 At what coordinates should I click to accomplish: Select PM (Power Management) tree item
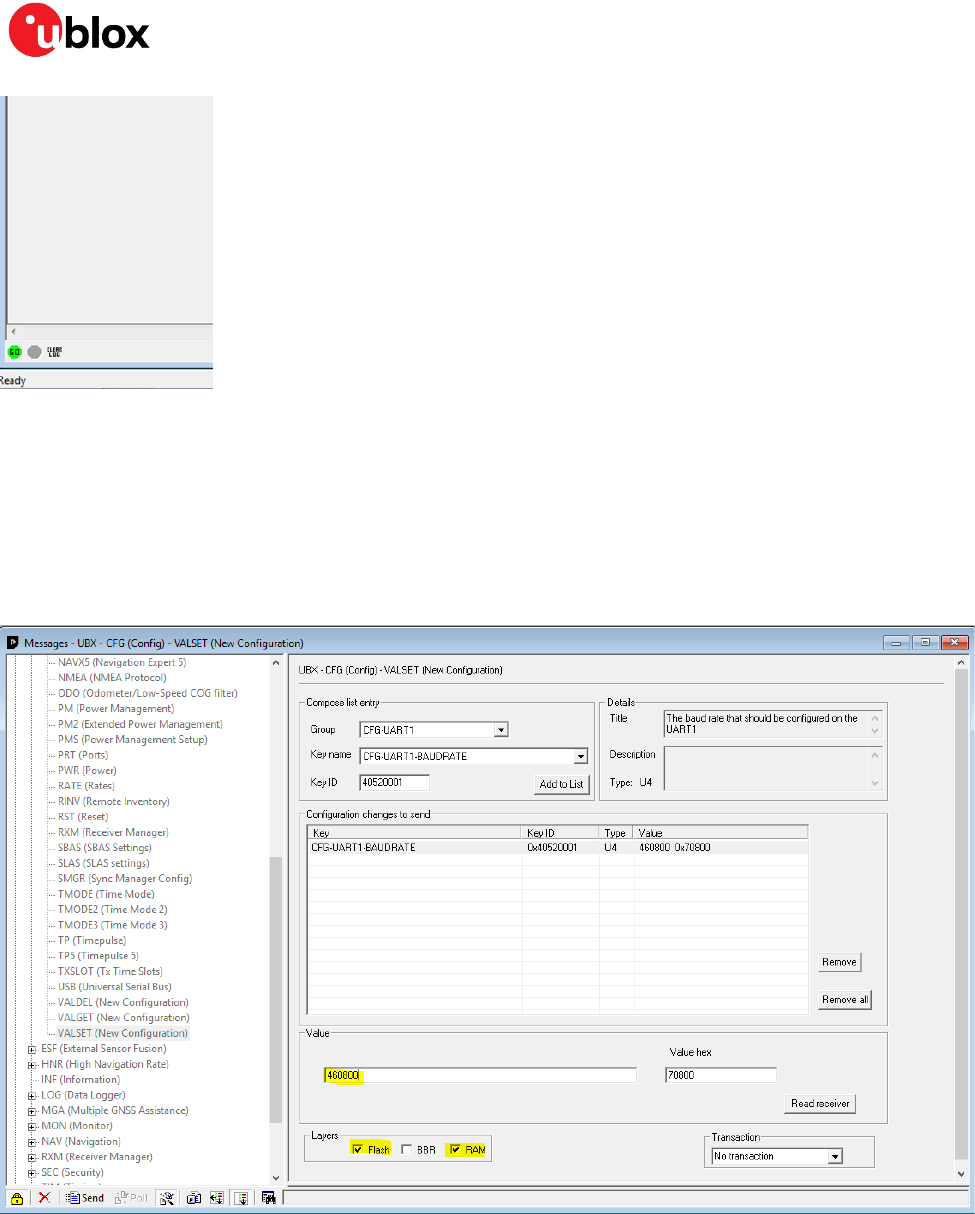coord(116,709)
